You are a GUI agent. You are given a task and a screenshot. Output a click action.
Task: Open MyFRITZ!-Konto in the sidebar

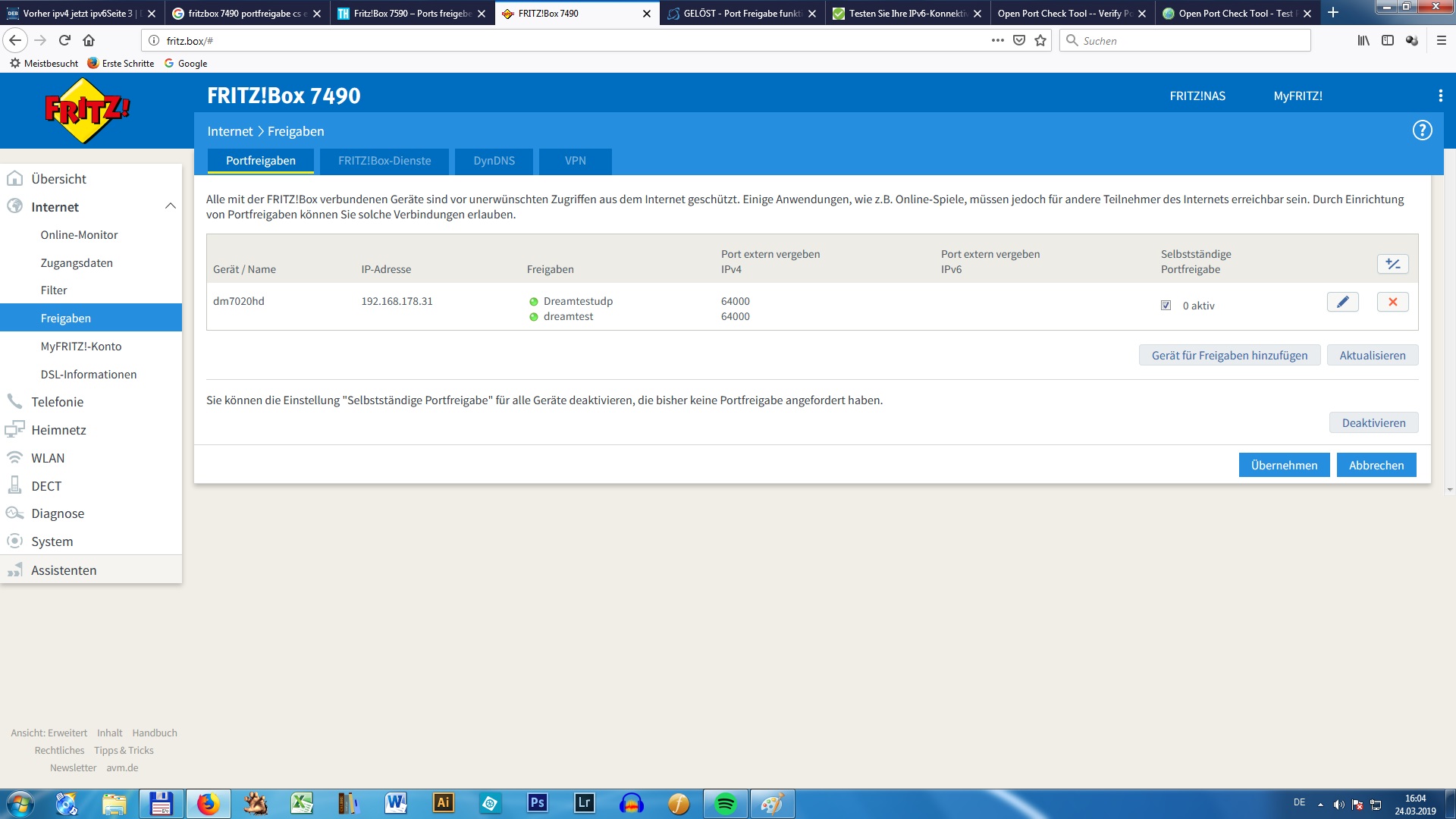point(81,347)
